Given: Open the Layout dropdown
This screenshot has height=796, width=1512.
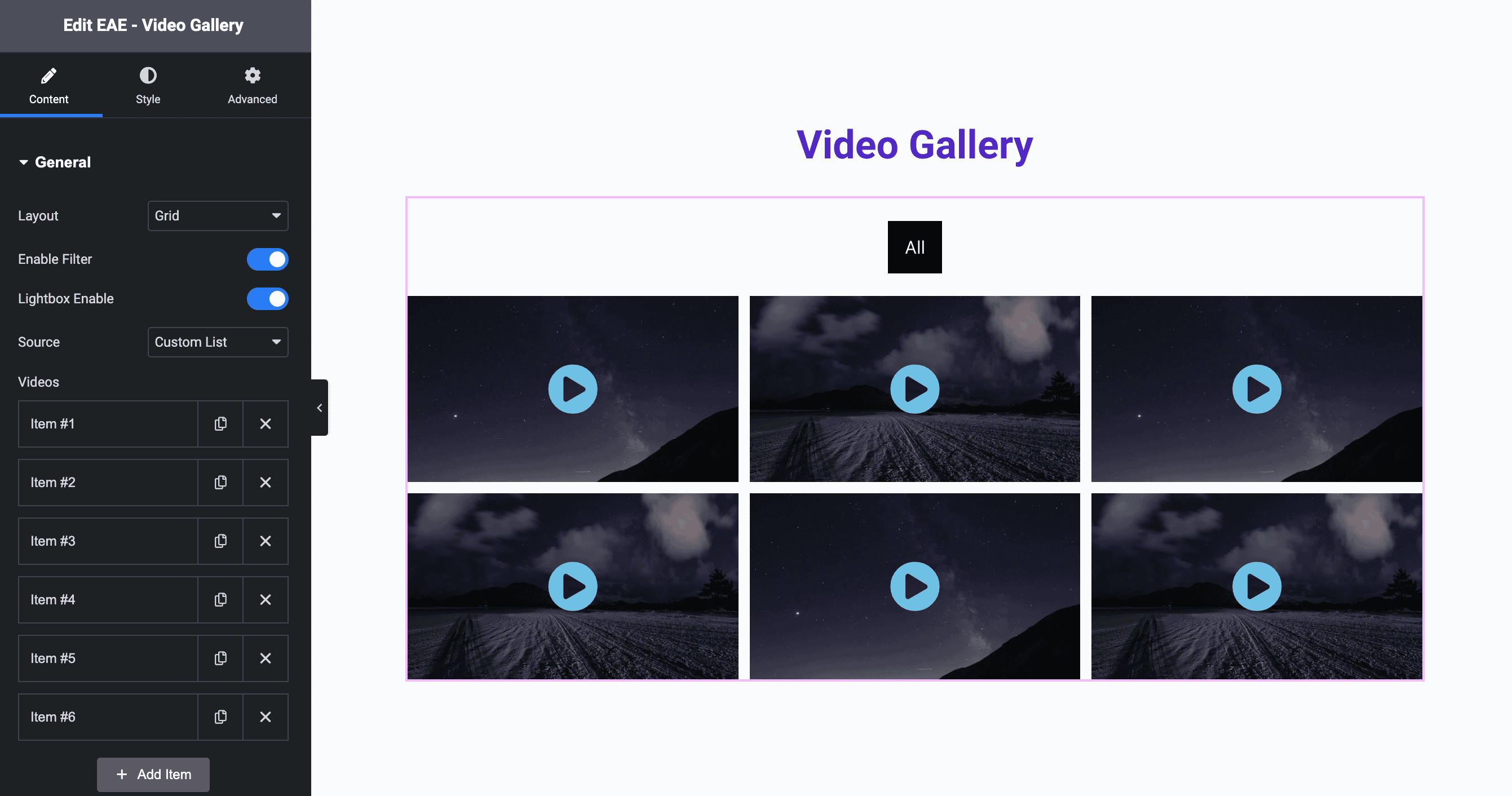Looking at the screenshot, I should click(217, 215).
